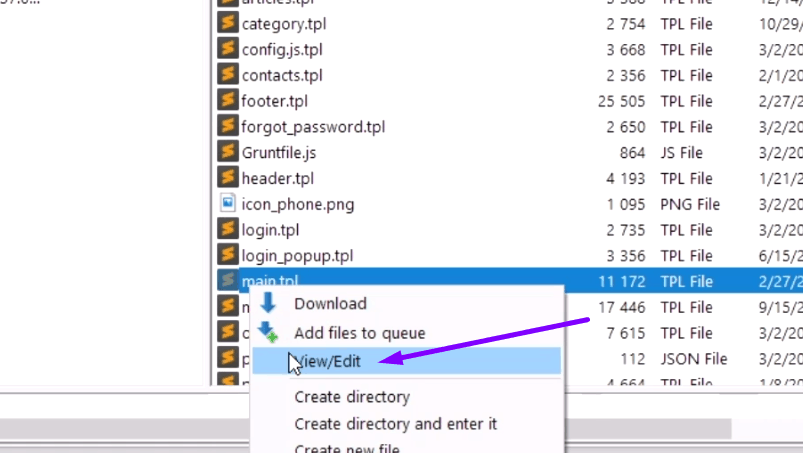Click the 864 size of Gruntfile.js
The image size is (803, 453).
click(632, 153)
